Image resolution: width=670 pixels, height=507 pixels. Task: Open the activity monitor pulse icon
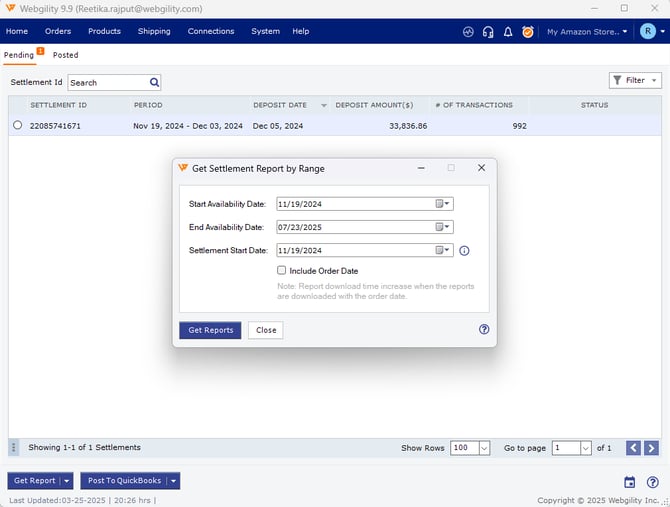(468, 32)
